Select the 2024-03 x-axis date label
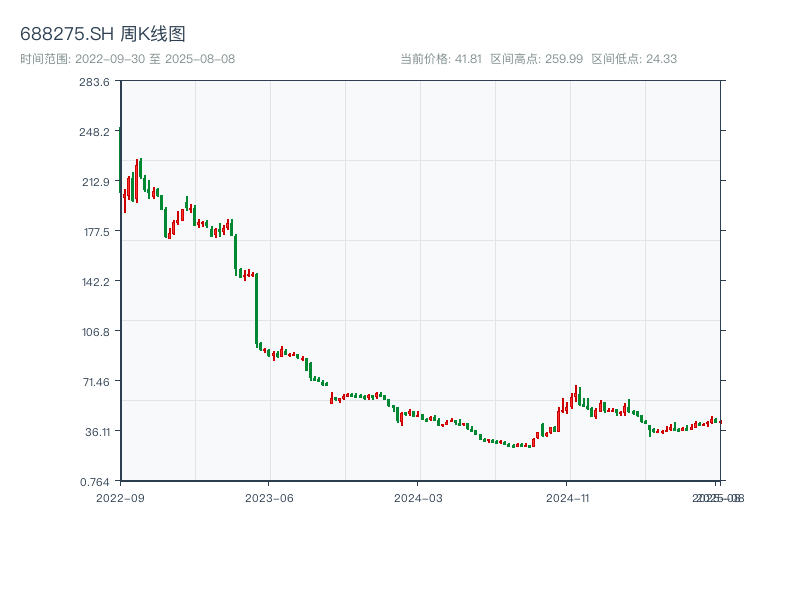This screenshot has height=600, width=800. [x=419, y=497]
